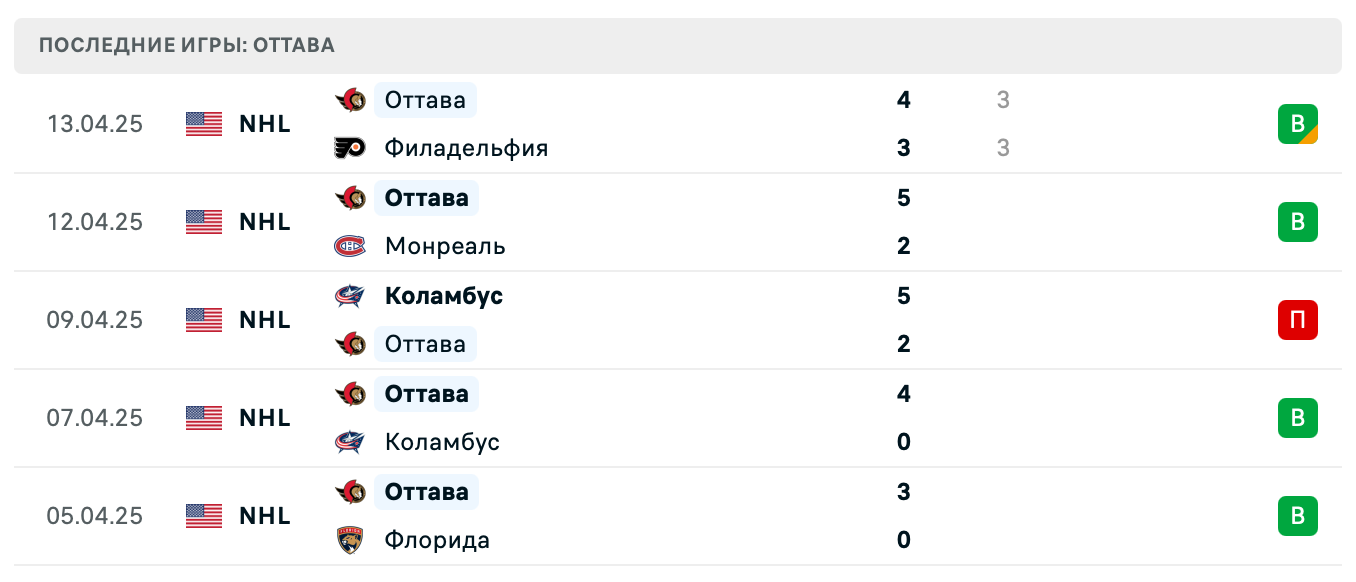Select the Коламбус team name in the 09.04.25 row
The height and width of the screenshot is (582, 1356).
444,296
